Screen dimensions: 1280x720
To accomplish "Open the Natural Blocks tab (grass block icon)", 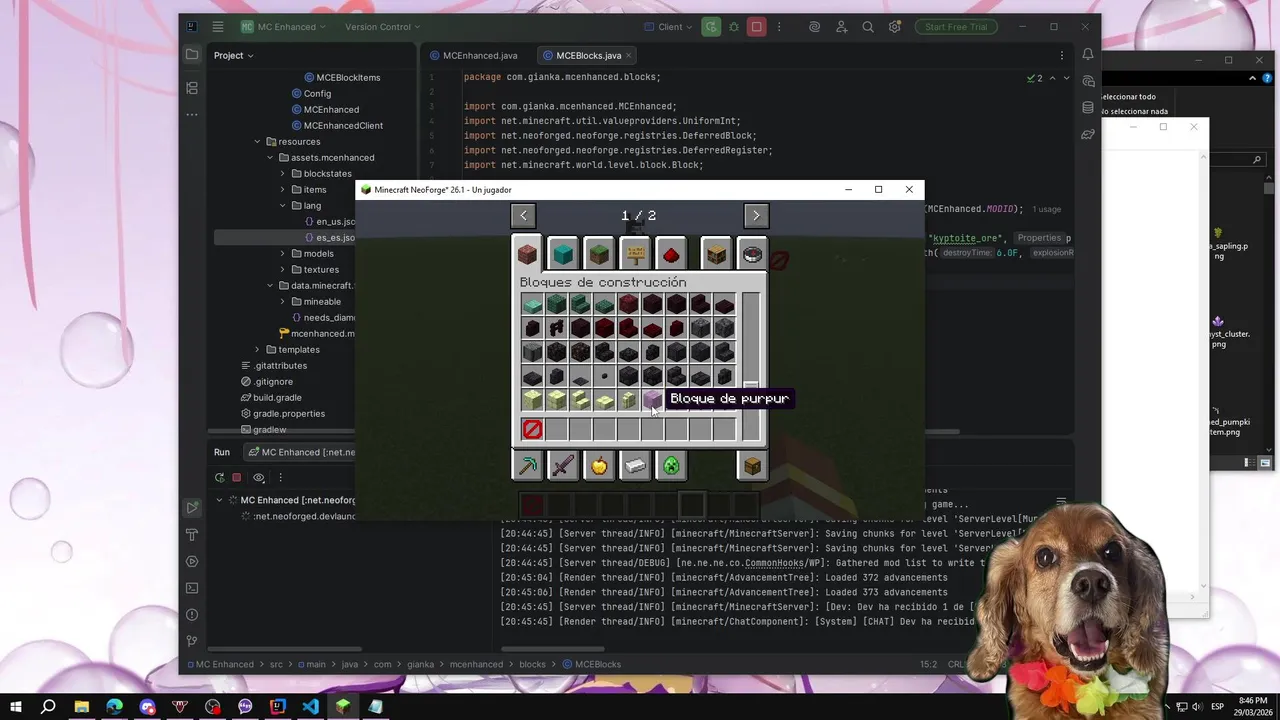I will click(x=599, y=254).
